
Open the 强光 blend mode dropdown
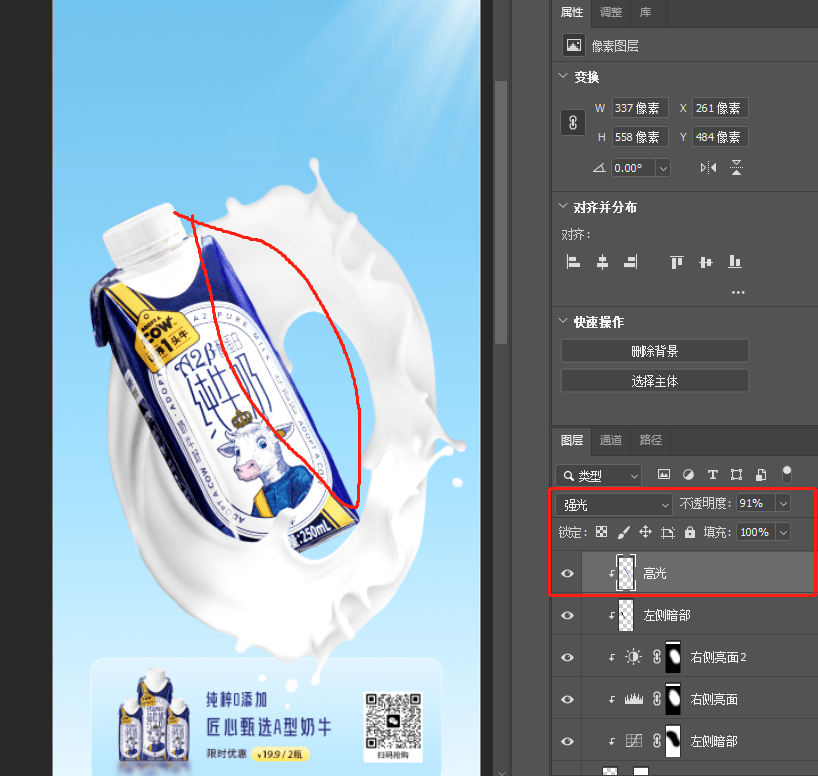(614, 504)
